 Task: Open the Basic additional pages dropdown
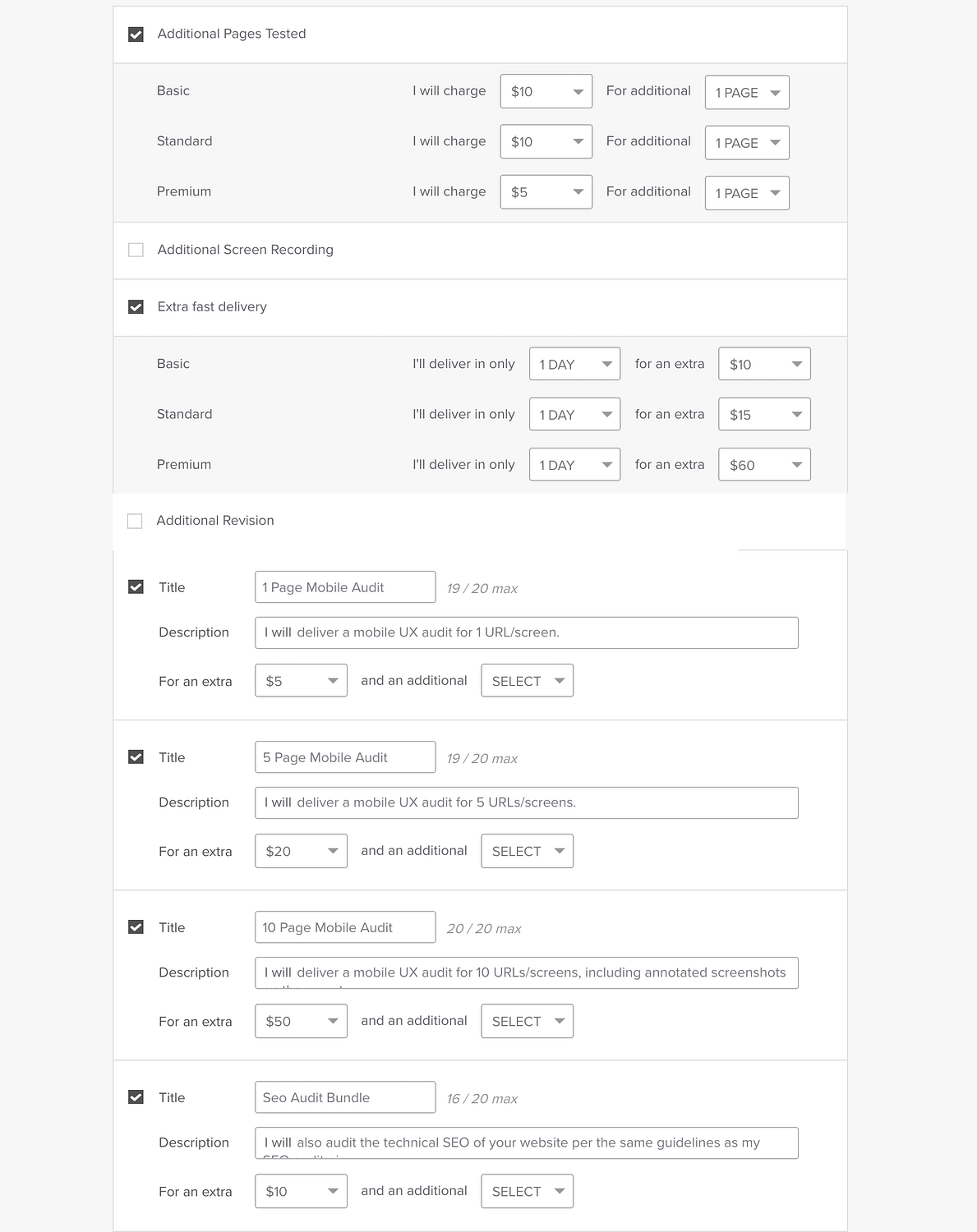point(746,92)
